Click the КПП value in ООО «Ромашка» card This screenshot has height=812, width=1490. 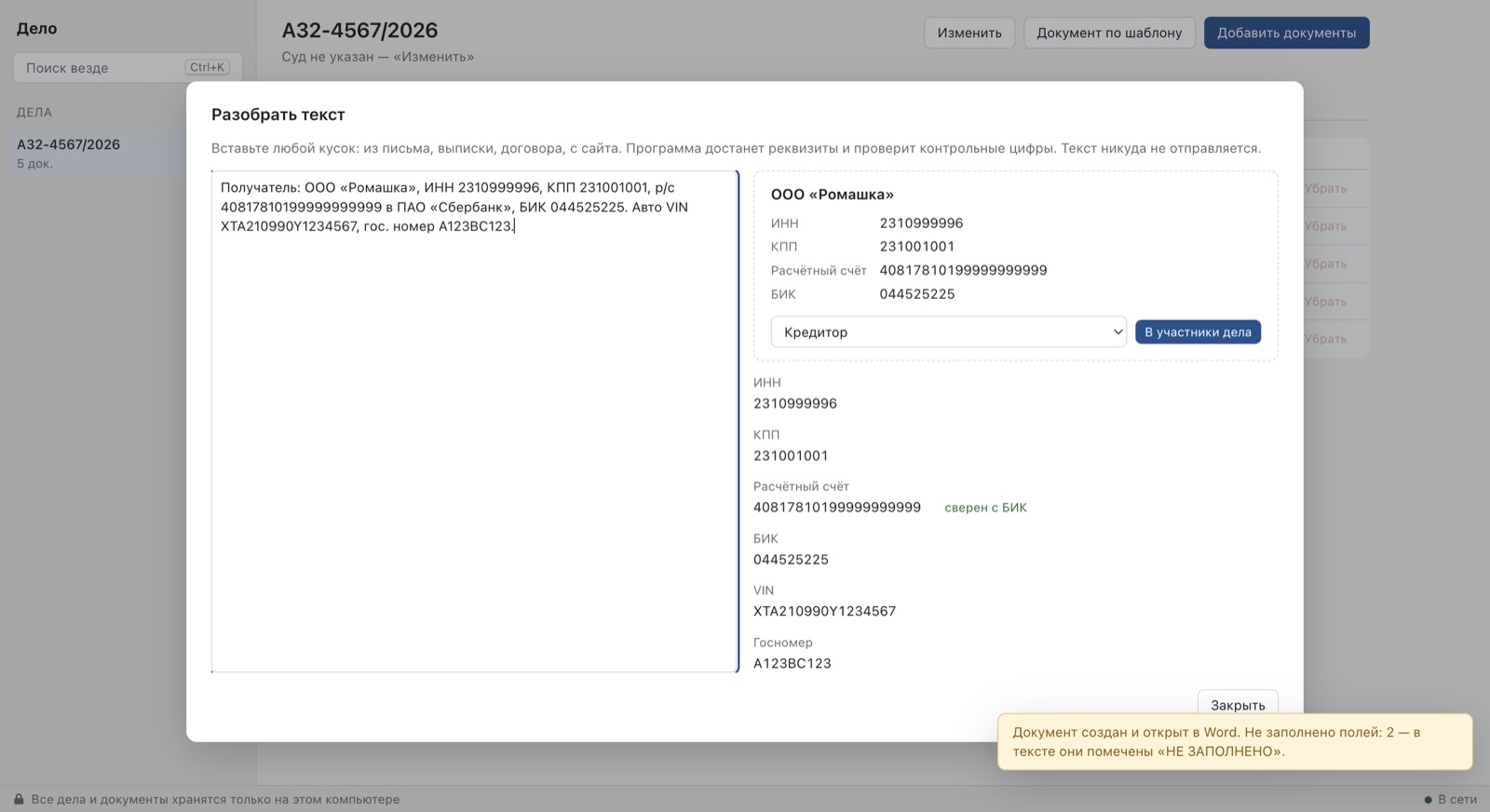pos(916,246)
